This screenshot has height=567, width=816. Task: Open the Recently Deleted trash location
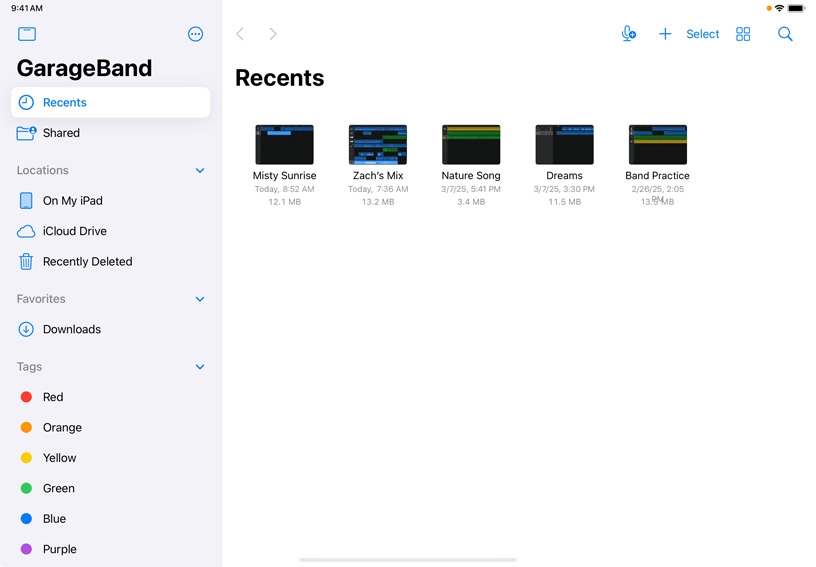click(x=87, y=262)
